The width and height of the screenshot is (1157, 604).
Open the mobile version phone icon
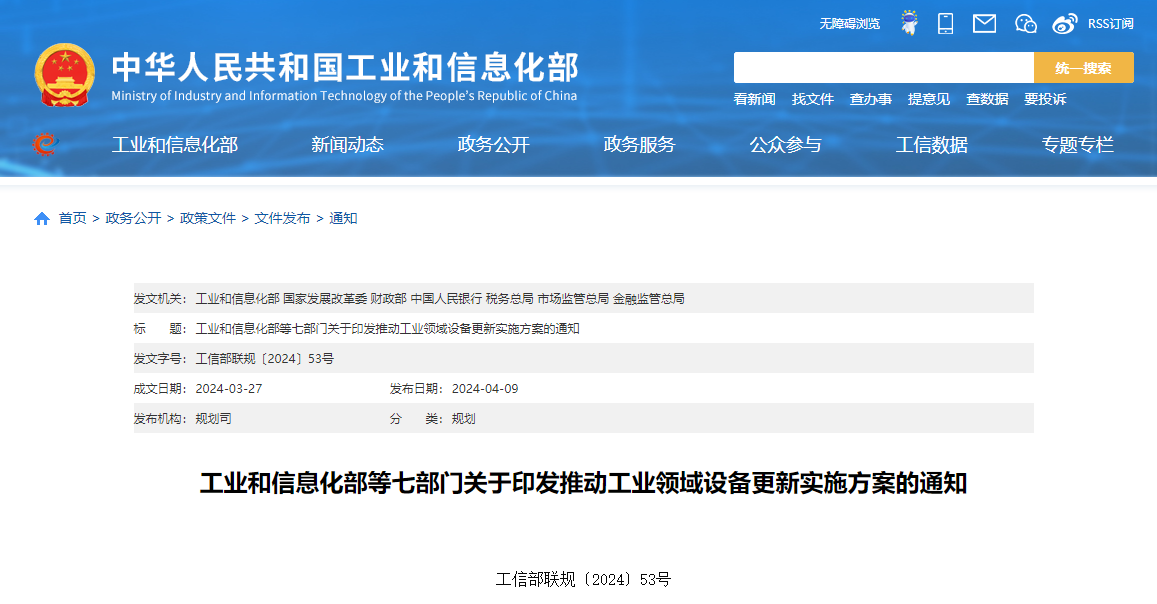click(945, 24)
